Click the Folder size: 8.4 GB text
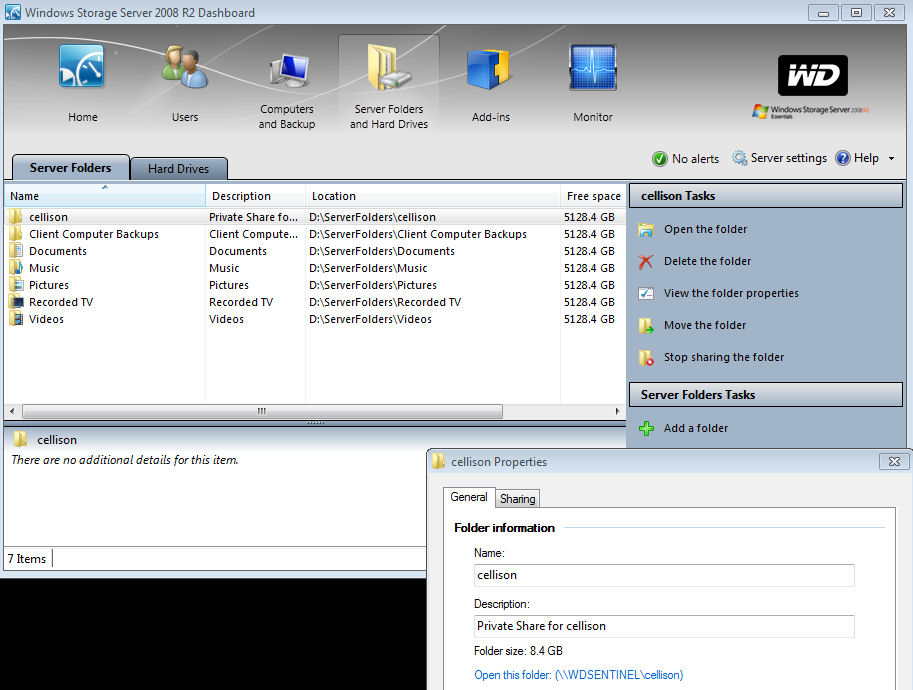The image size is (913, 690). click(x=518, y=651)
